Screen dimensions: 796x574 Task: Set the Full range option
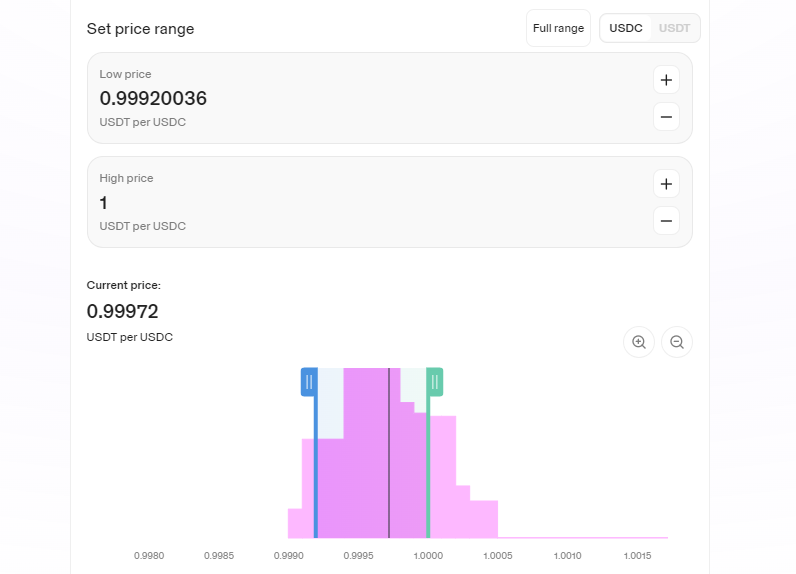(558, 28)
